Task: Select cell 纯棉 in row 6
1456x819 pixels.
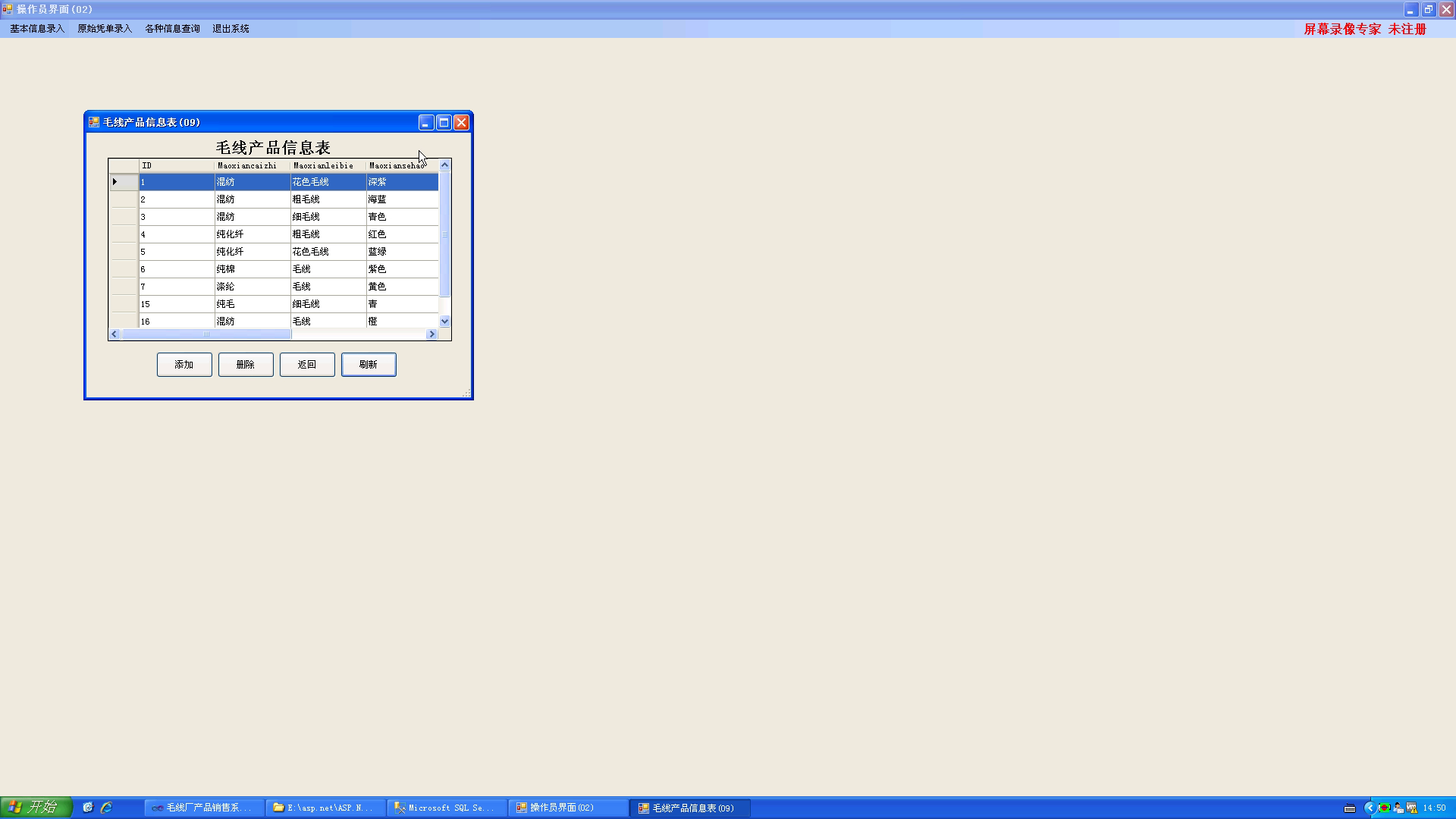Action: coord(253,269)
